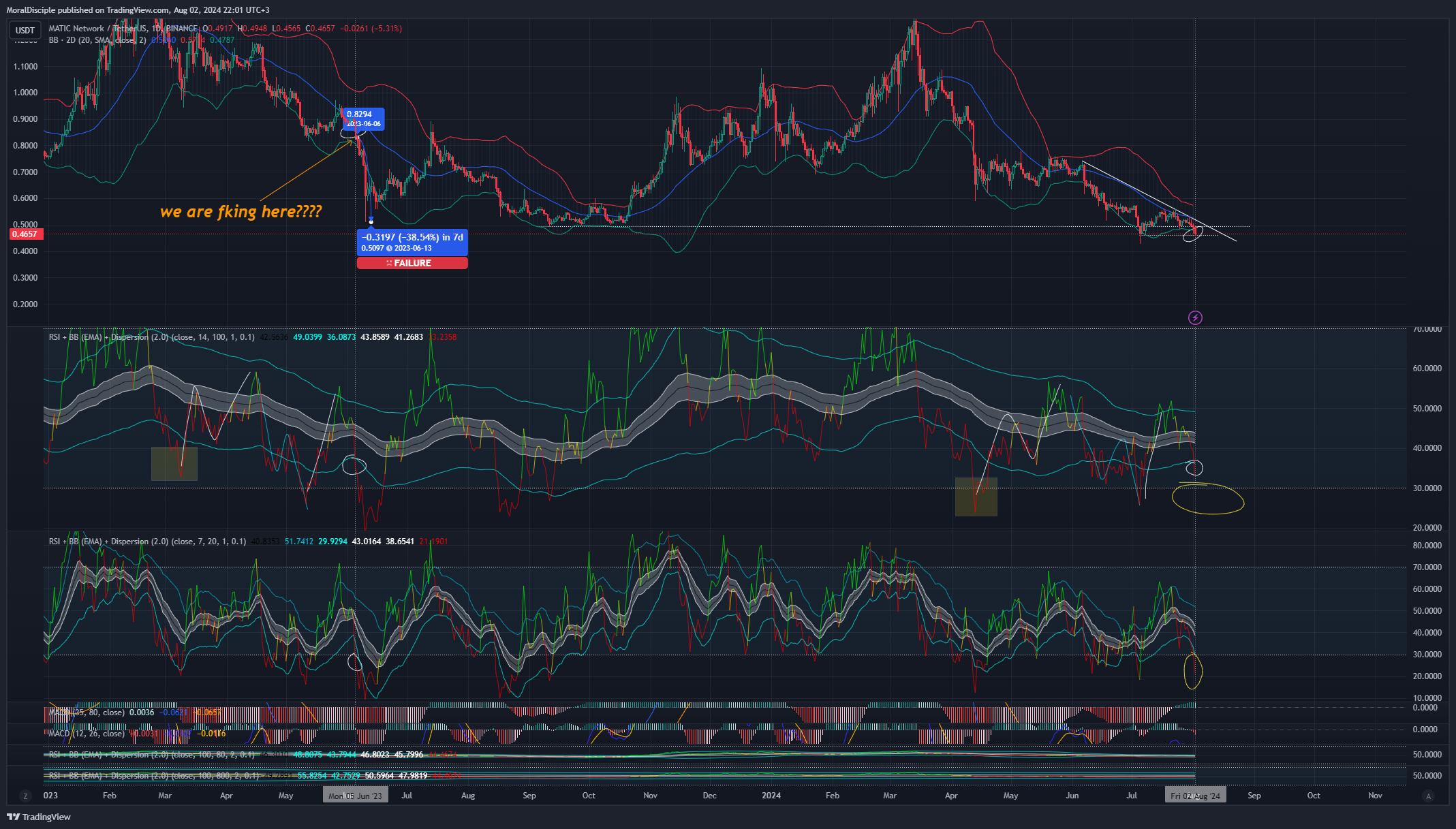Click the MoralDisciple published header text

pos(138,10)
